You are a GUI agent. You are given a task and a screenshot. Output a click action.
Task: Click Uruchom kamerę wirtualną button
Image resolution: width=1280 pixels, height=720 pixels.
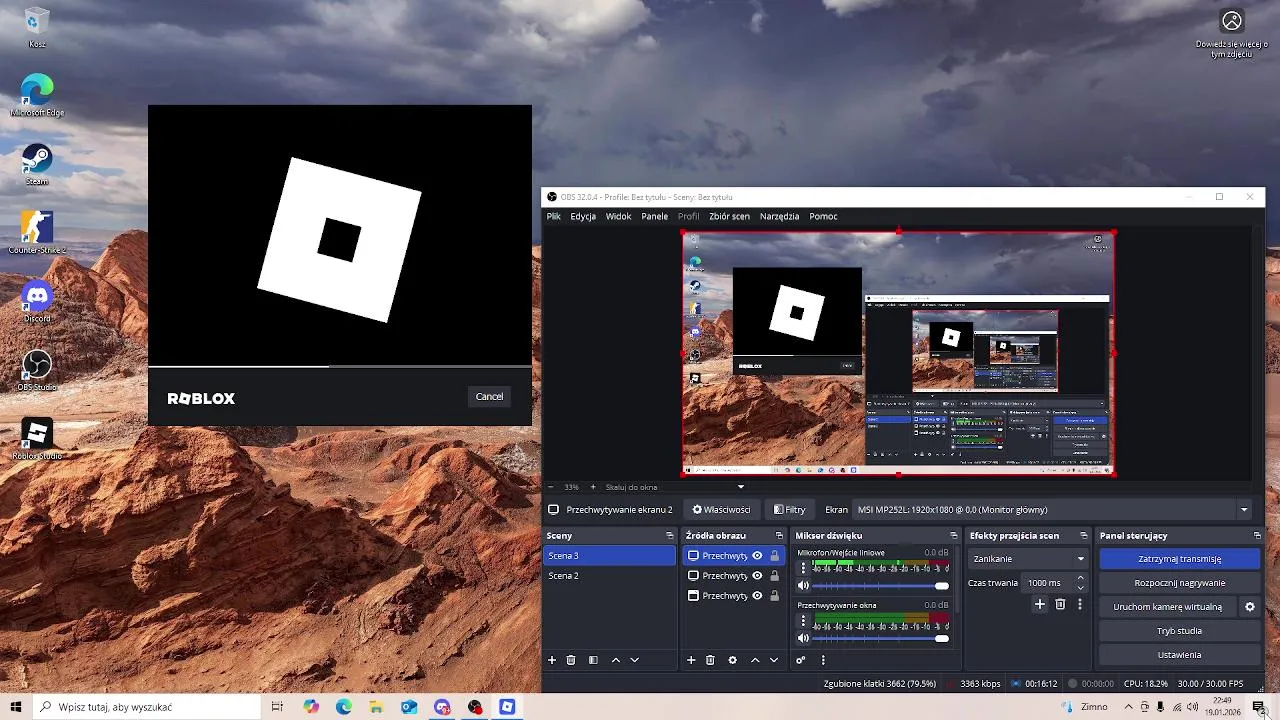tap(1167, 607)
